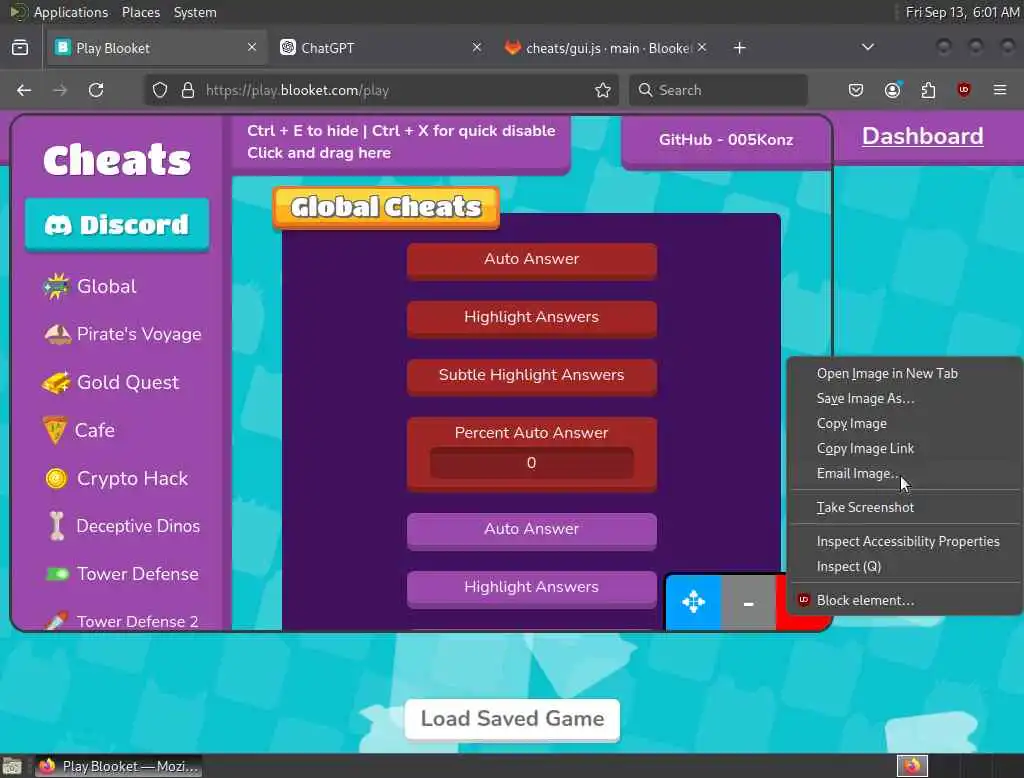The width and height of the screenshot is (1024, 778).
Task: Open the Pocket save icon
Action: pos(856,90)
